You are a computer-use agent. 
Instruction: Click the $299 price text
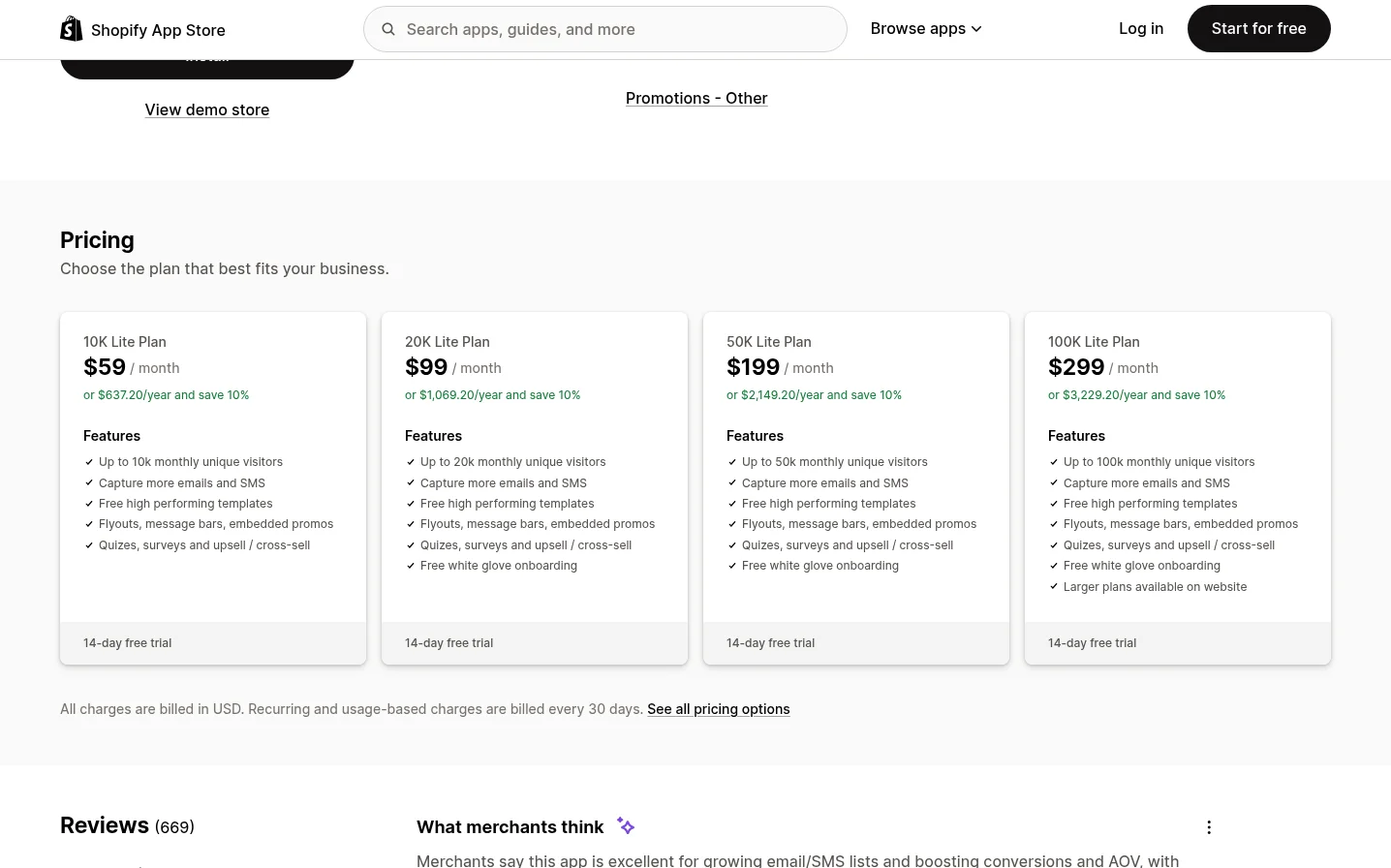click(x=1076, y=367)
